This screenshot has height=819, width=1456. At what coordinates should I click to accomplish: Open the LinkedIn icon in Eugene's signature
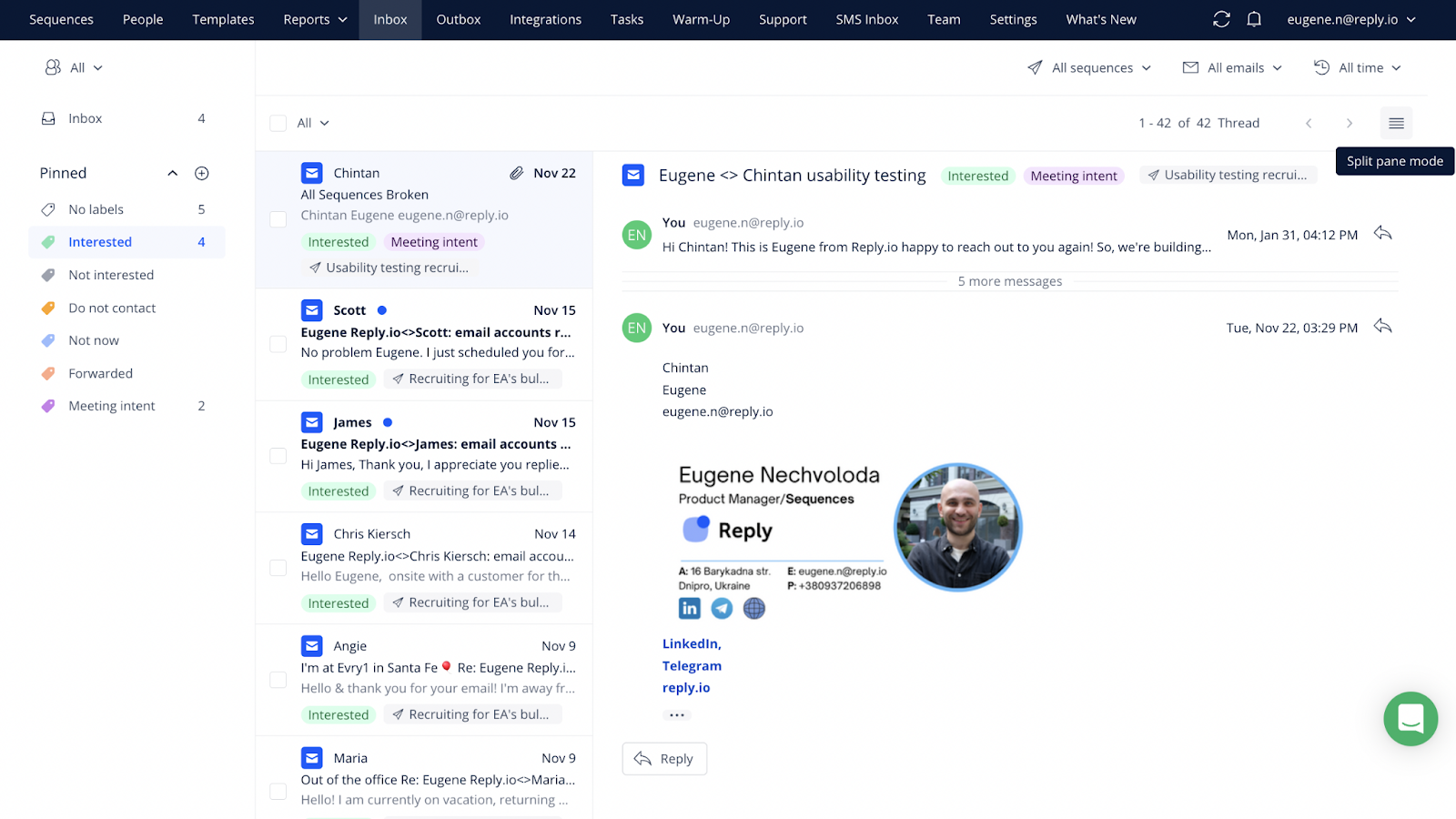click(689, 608)
